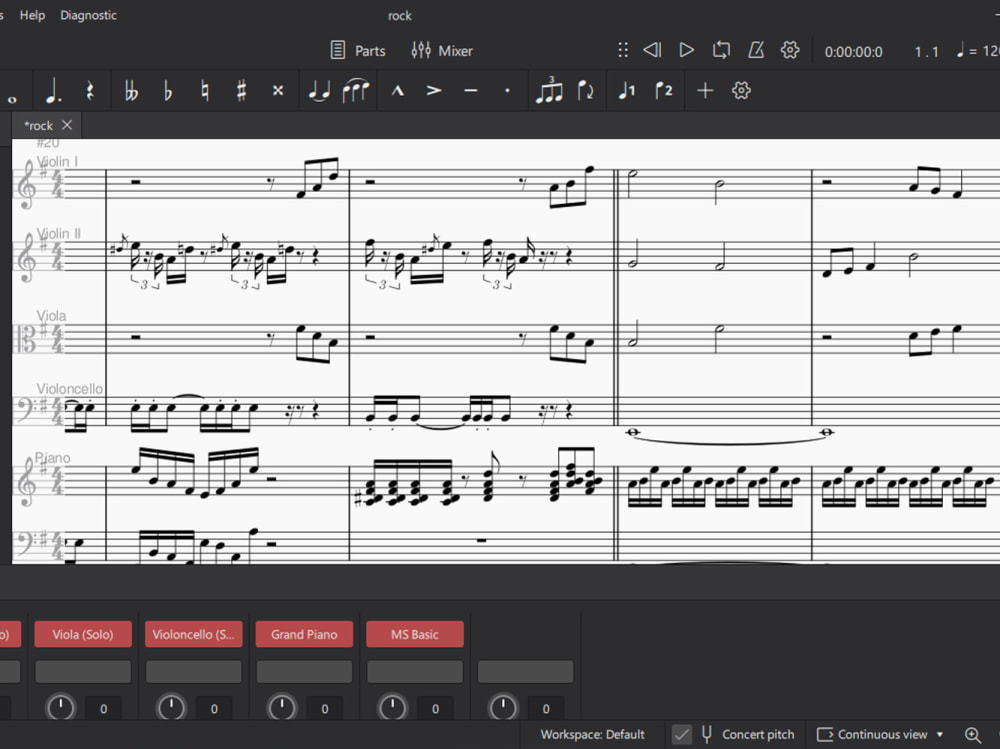Apply the tenuto articulation
The height and width of the screenshot is (749, 1000).
(471, 91)
